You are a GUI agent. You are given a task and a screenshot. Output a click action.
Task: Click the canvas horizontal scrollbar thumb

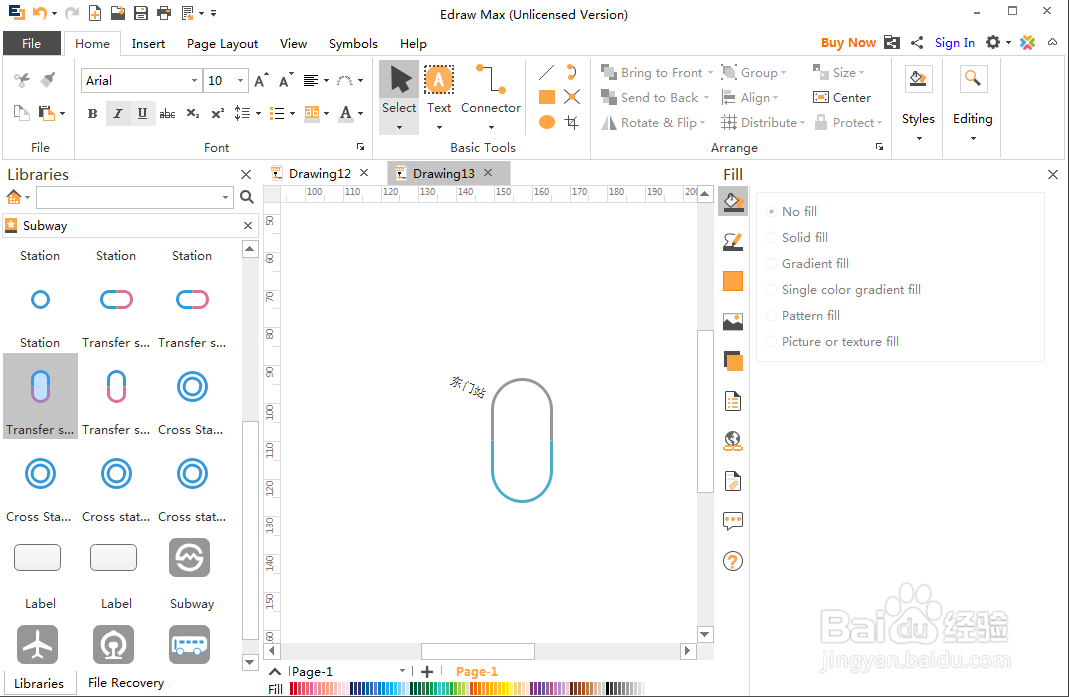click(478, 651)
